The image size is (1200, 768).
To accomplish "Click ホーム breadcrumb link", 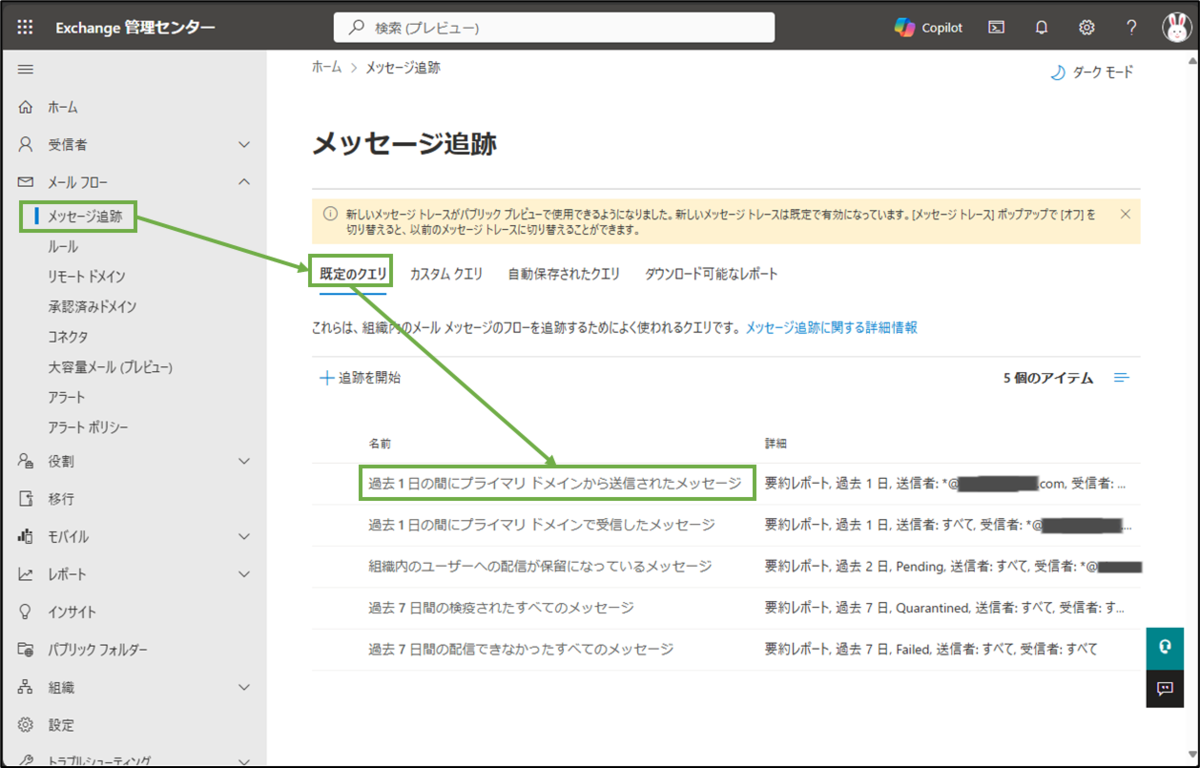I will [326, 68].
